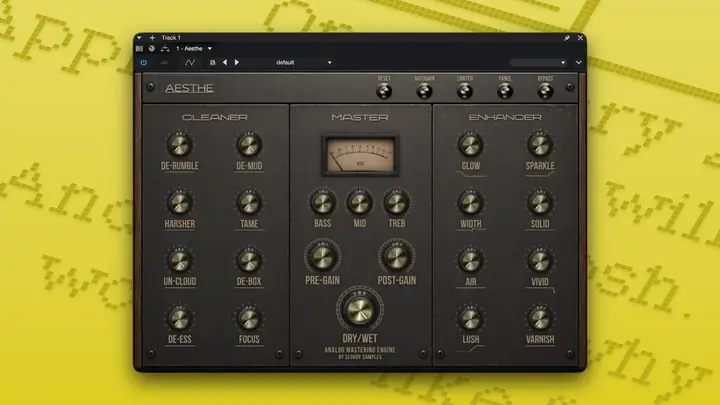Toggle the LIMITER switch
720x405 pixels.
(x=465, y=91)
